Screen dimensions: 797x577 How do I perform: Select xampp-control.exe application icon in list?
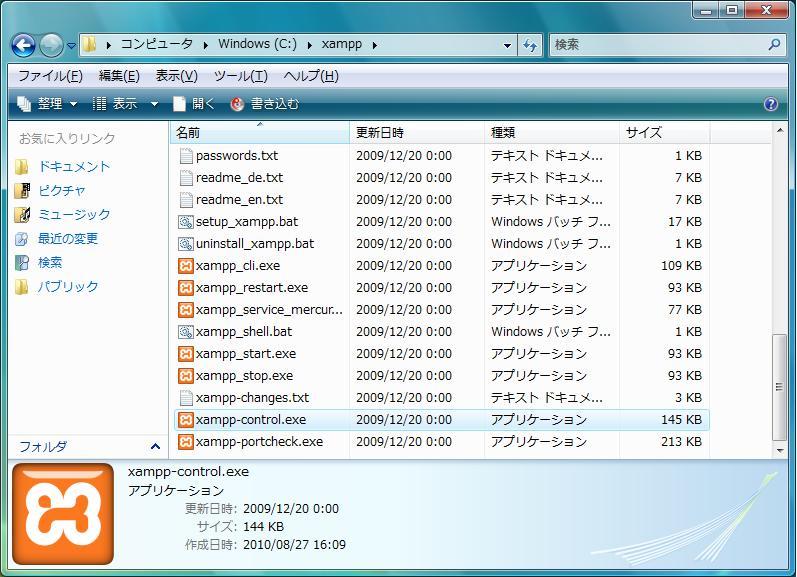point(186,420)
